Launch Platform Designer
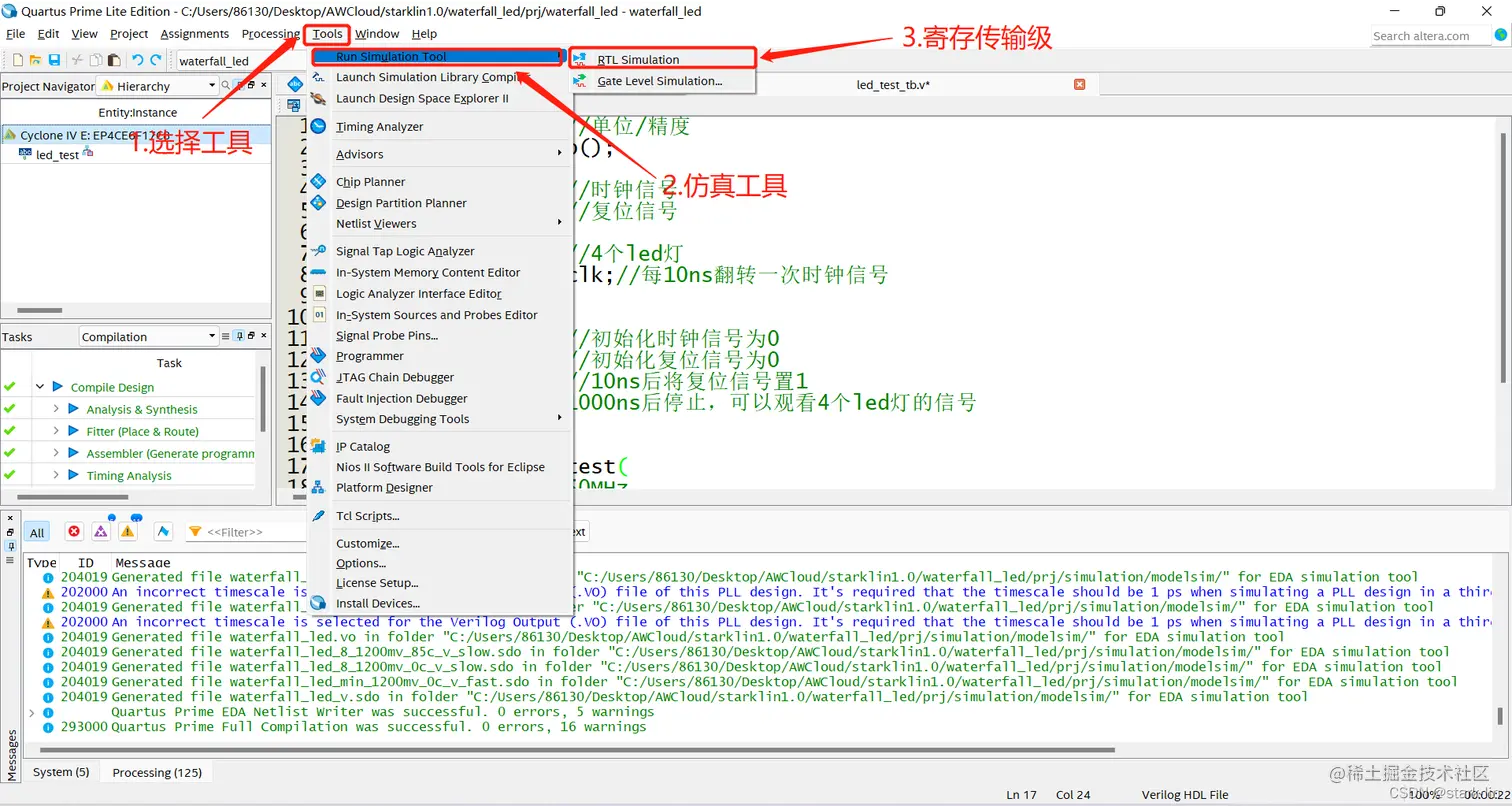This screenshot has height=806, width=1512. click(x=384, y=488)
